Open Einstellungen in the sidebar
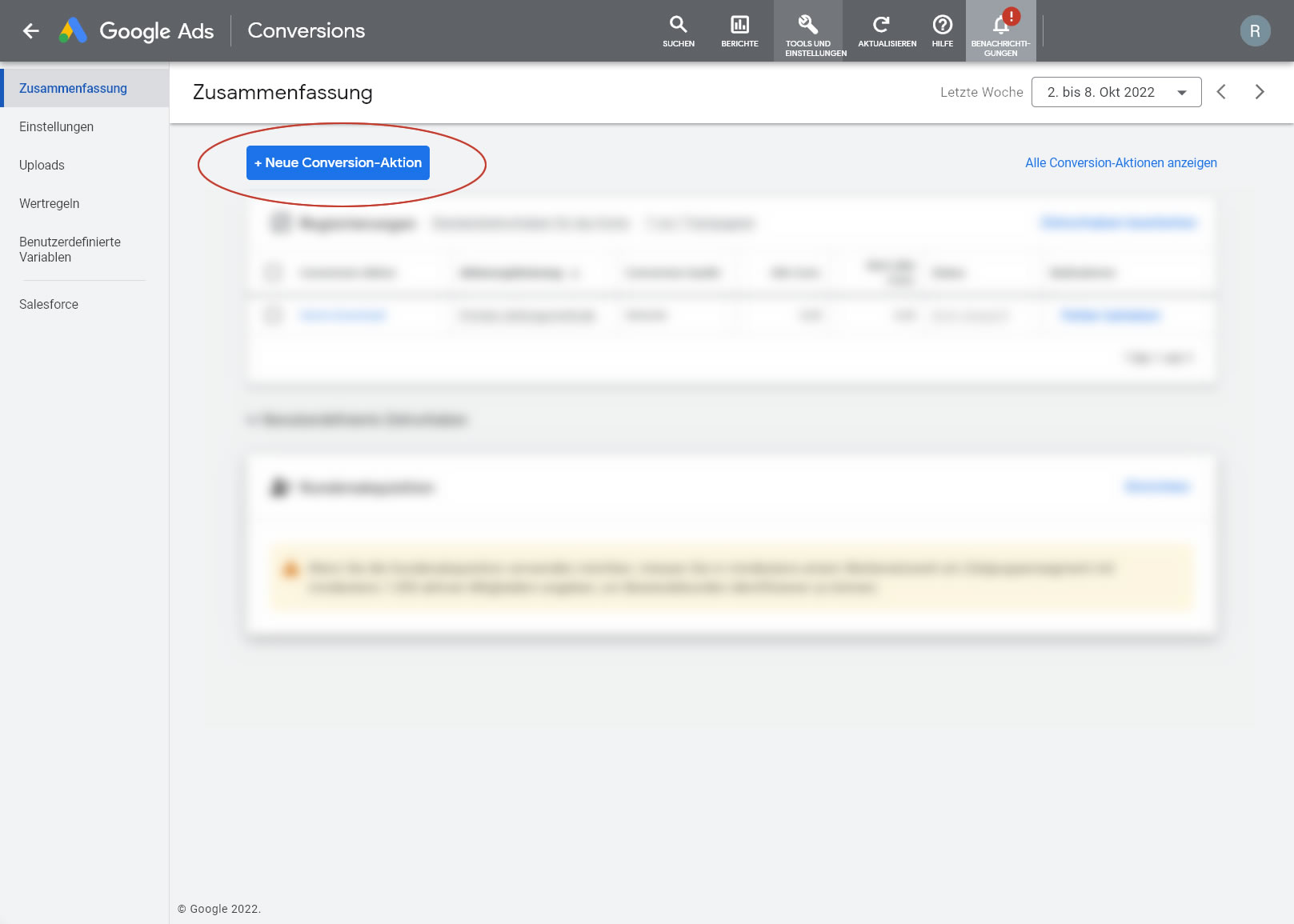 tap(56, 126)
